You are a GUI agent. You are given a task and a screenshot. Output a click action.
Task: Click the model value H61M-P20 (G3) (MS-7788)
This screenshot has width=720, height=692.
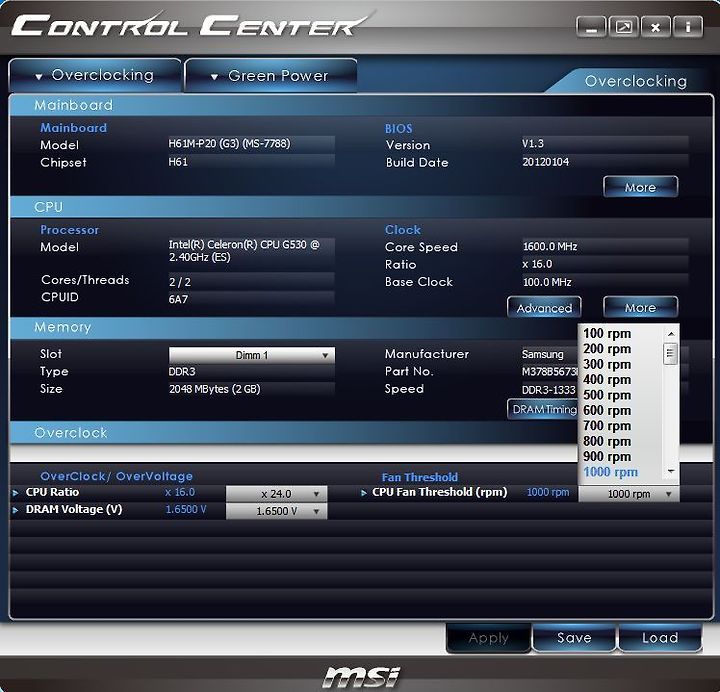pyautogui.click(x=229, y=144)
